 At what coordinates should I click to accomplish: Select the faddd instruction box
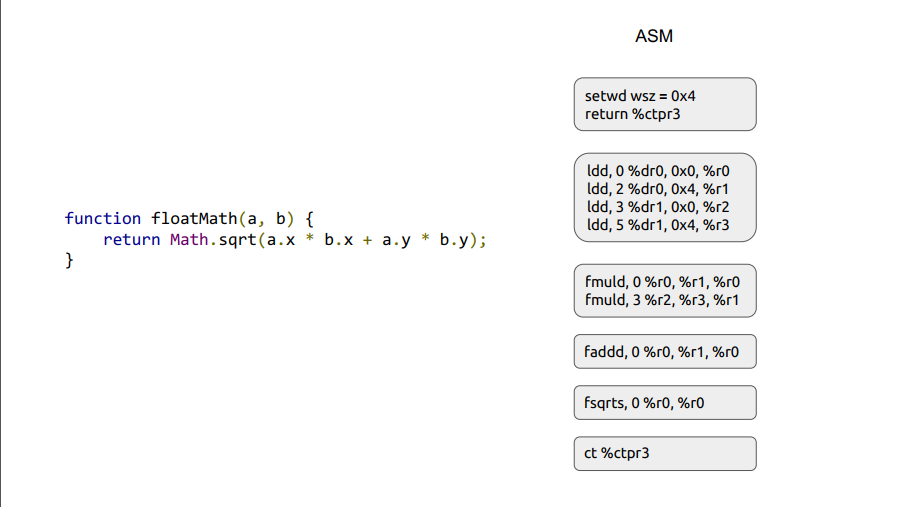tap(665, 352)
